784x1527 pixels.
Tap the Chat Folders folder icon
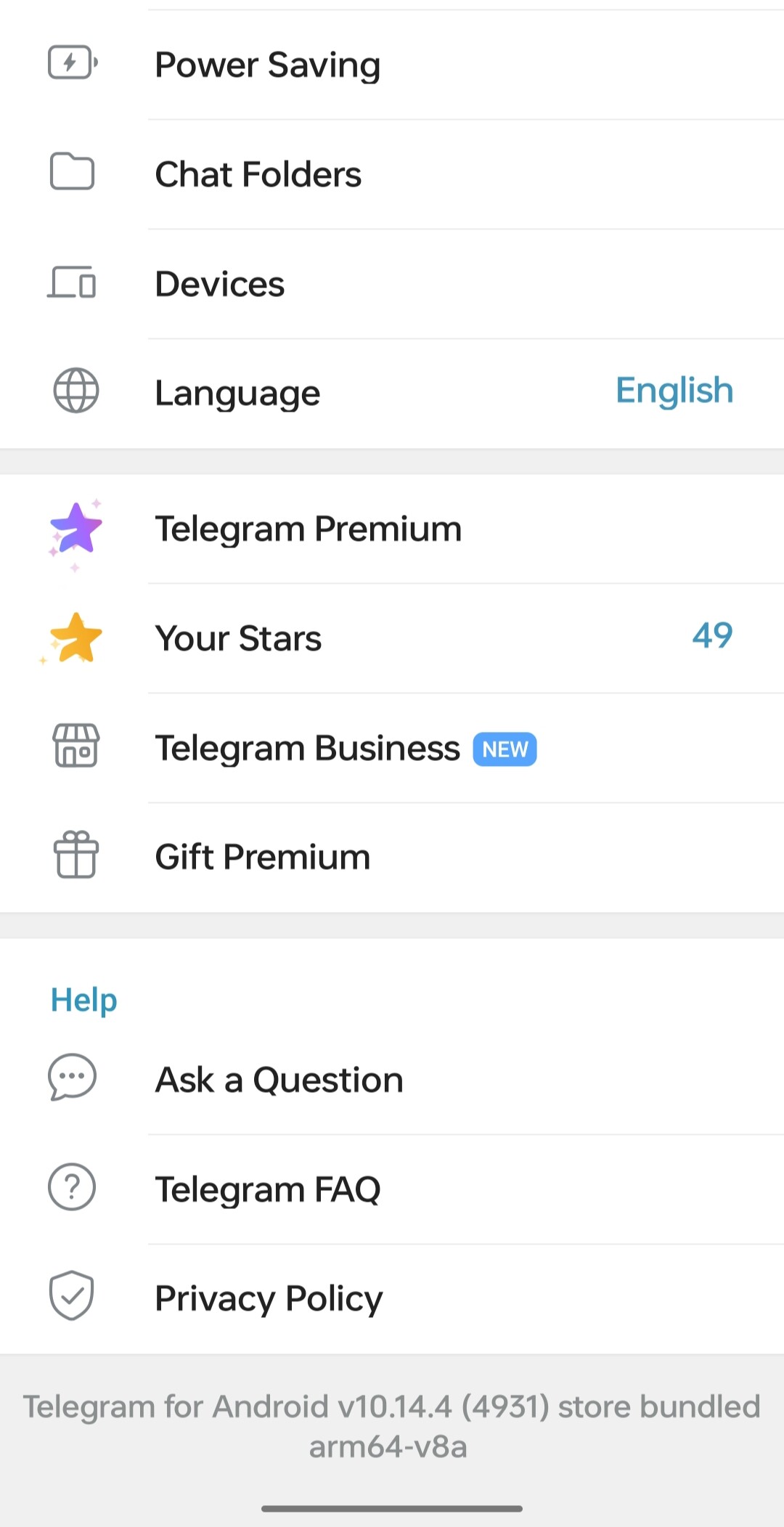[x=72, y=172]
